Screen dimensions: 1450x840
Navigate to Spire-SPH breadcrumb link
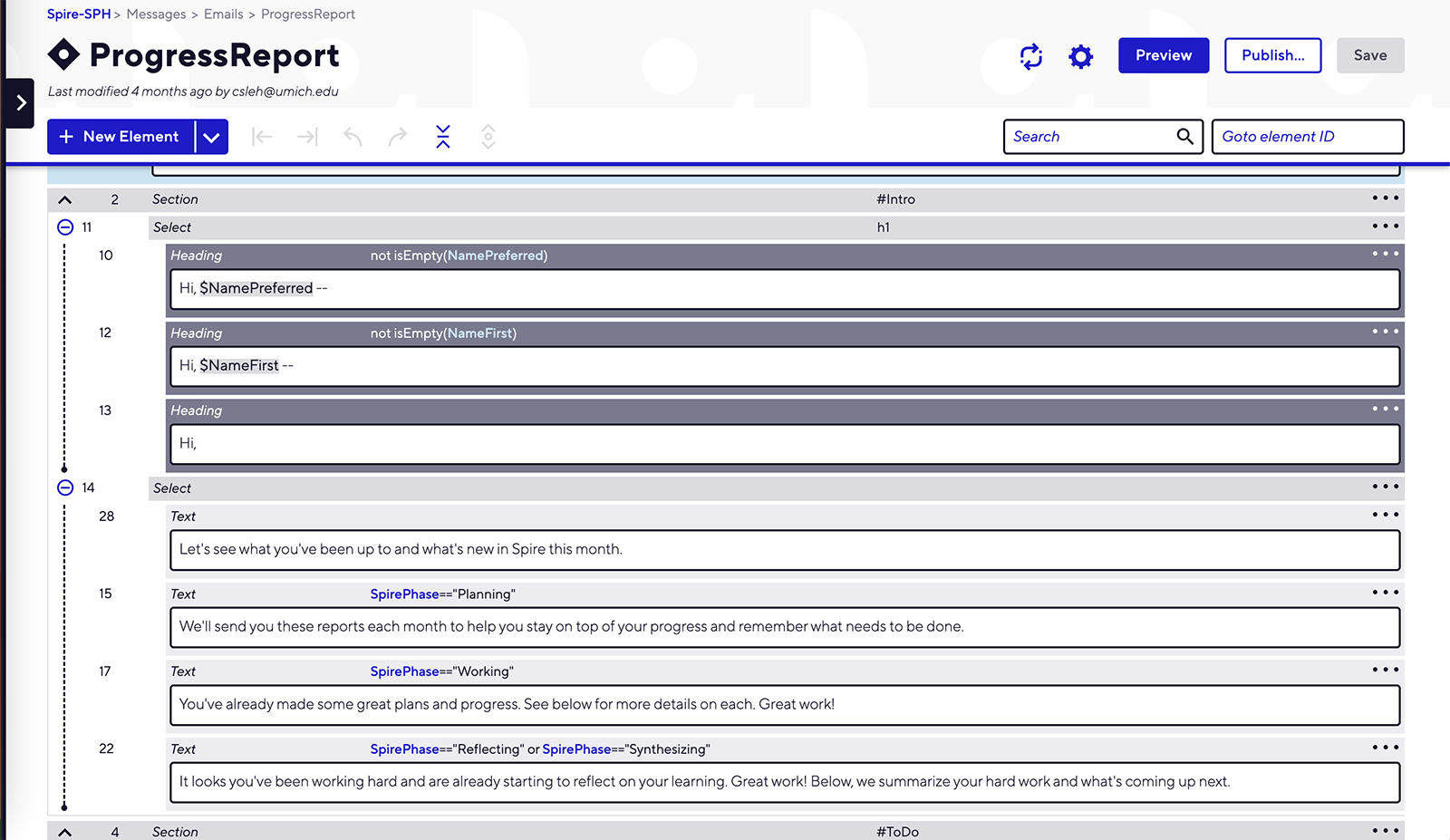[79, 14]
